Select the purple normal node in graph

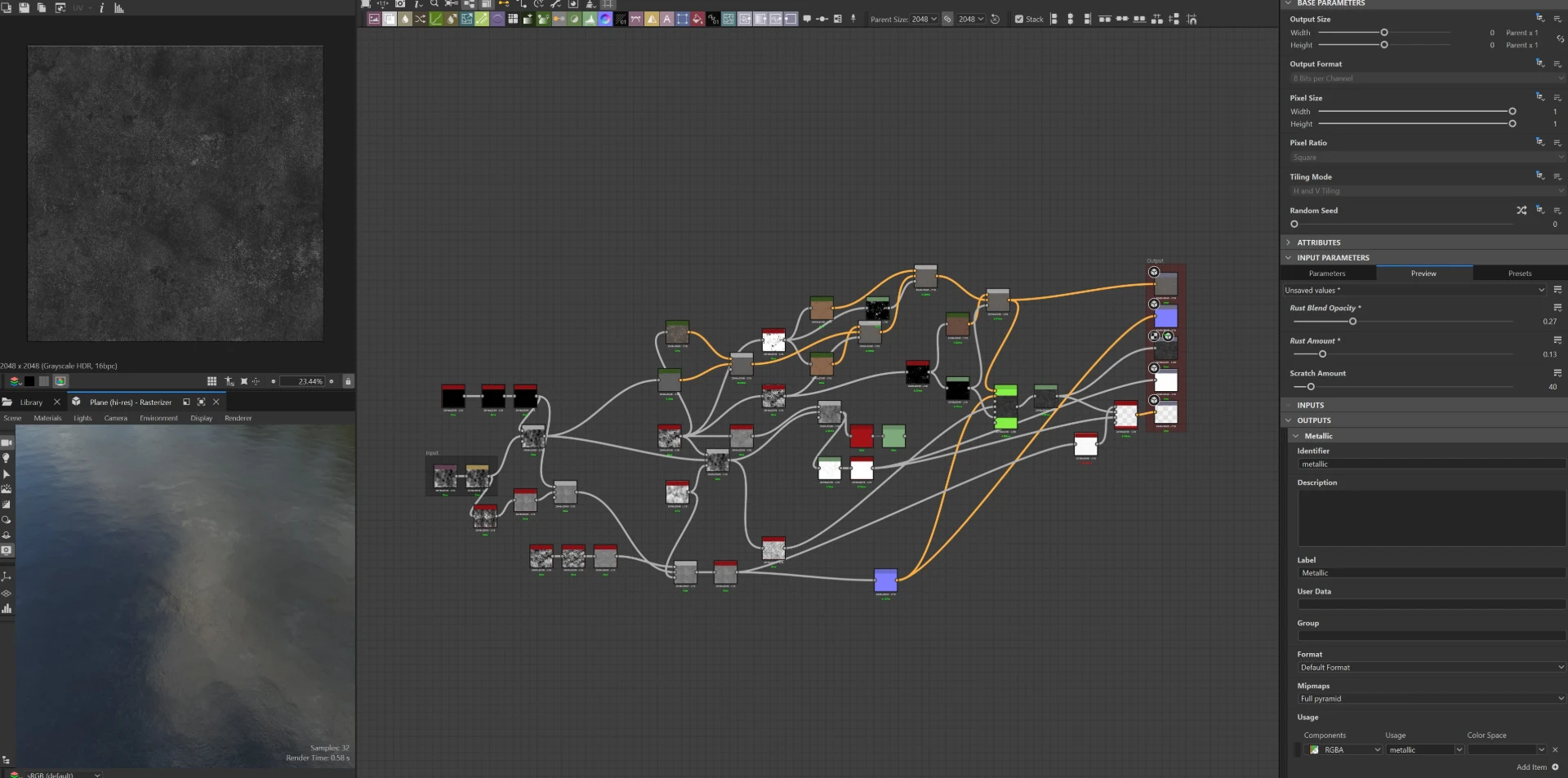tap(885, 580)
